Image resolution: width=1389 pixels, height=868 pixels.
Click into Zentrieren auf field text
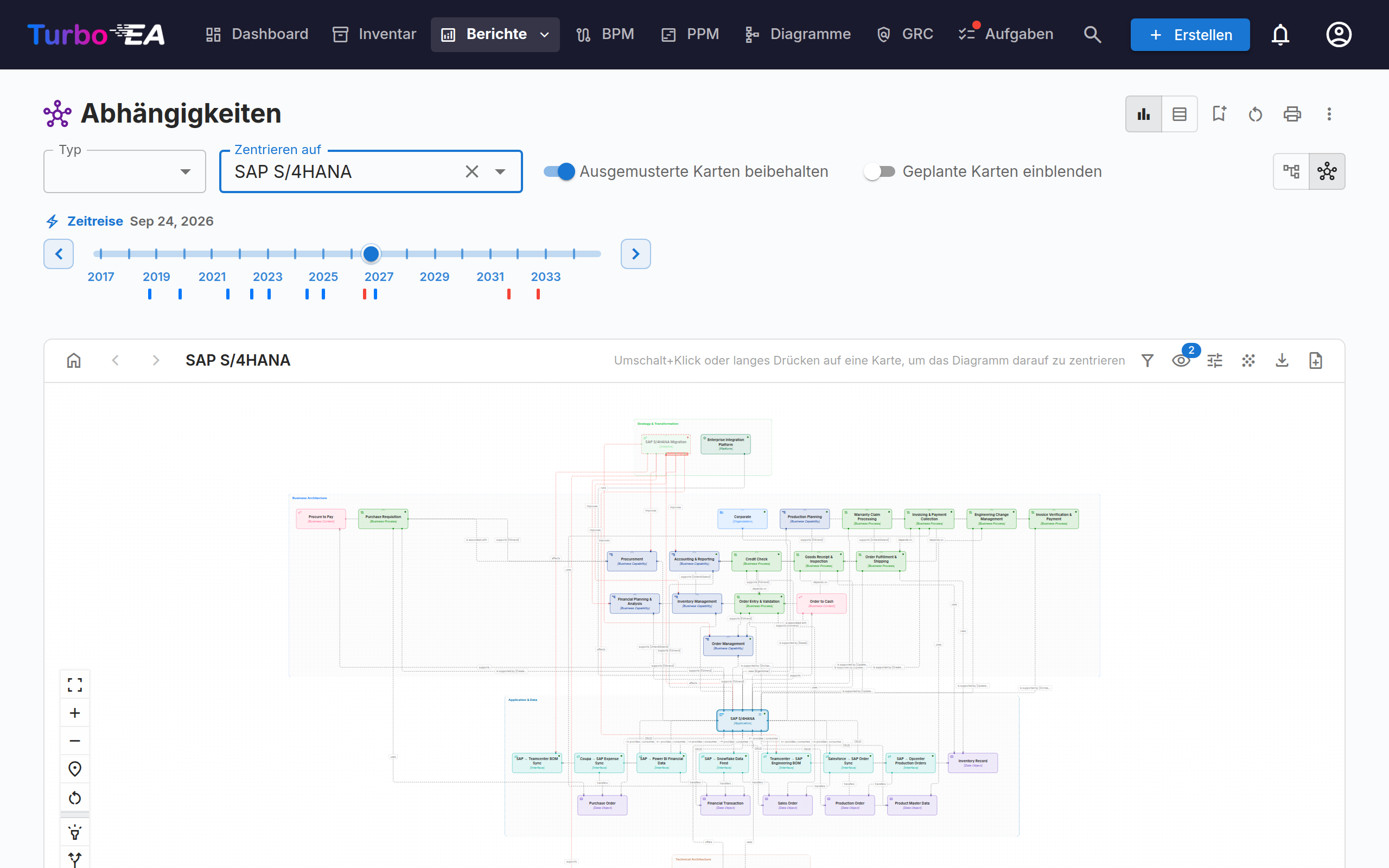[x=293, y=171]
